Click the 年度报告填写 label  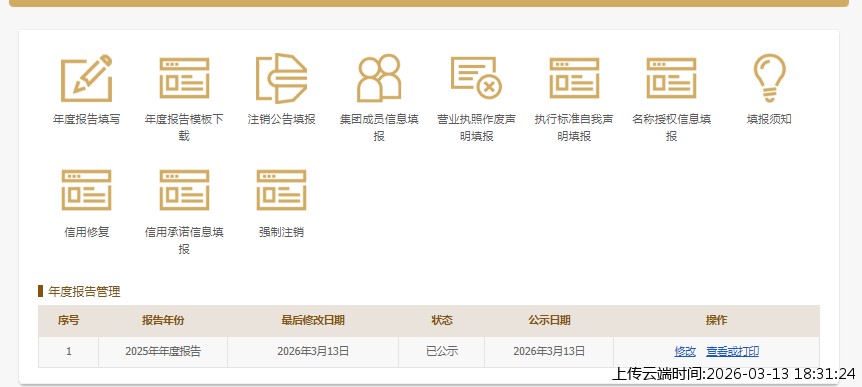[86, 119]
